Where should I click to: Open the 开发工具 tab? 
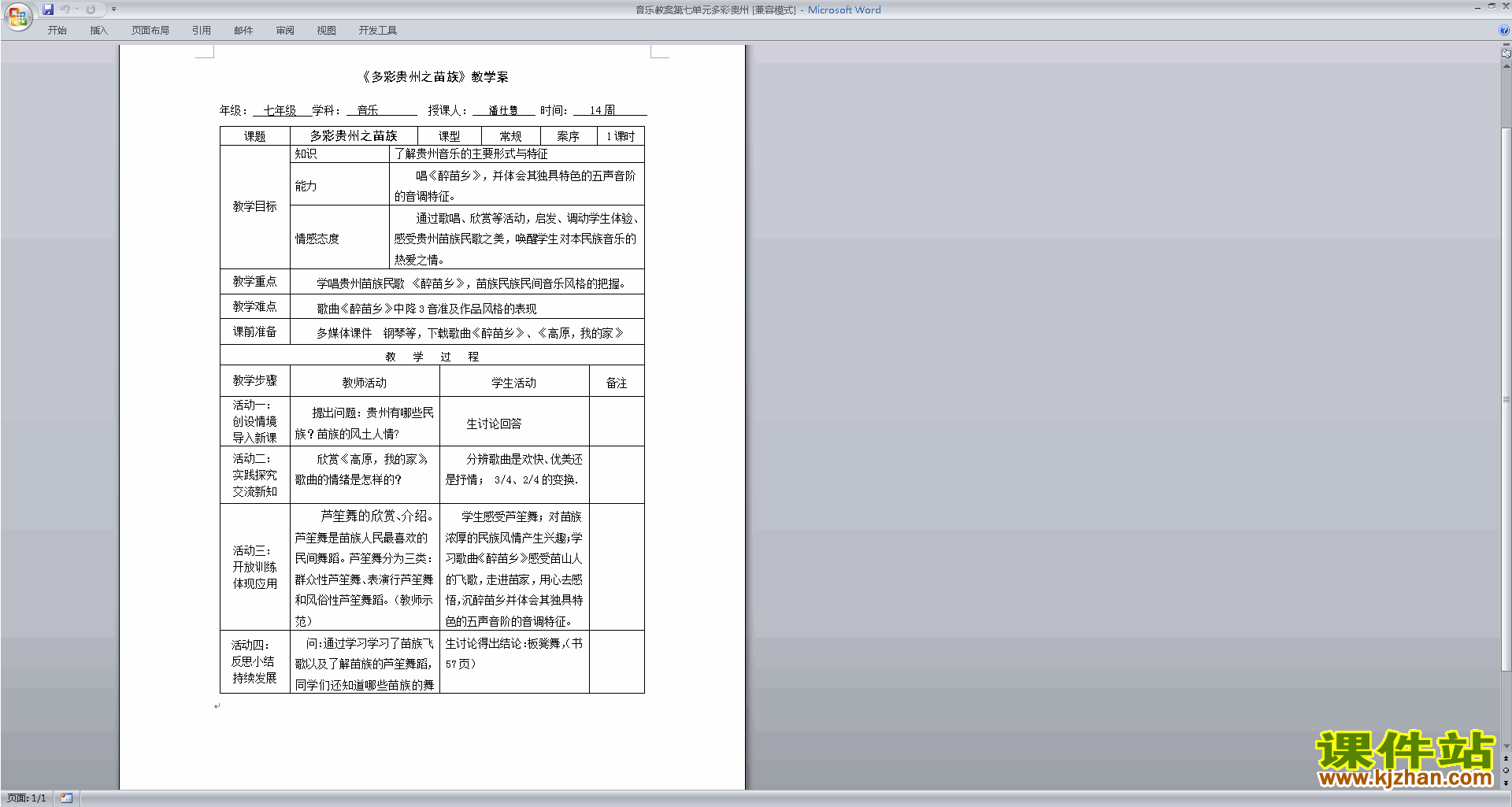click(x=378, y=31)
